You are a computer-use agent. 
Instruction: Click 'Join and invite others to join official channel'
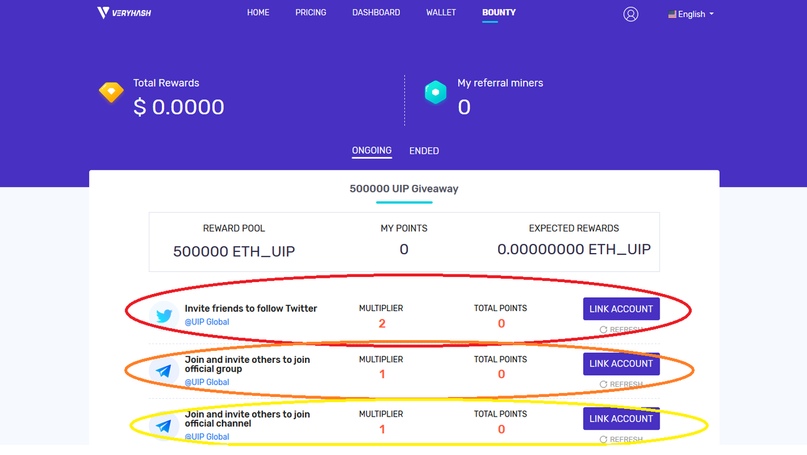pyautogui.click(x=247, y=418)
